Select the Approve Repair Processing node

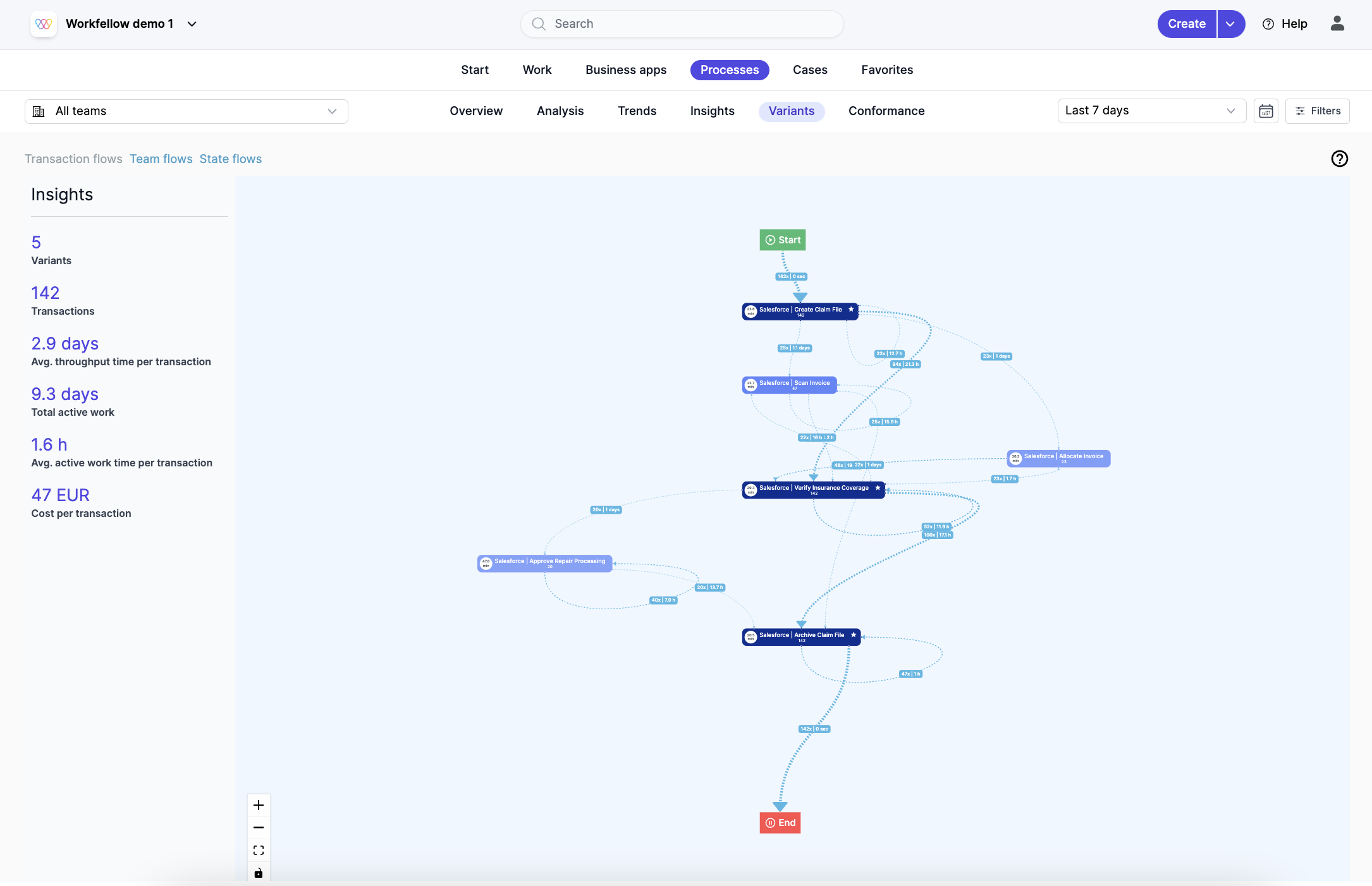544,563
